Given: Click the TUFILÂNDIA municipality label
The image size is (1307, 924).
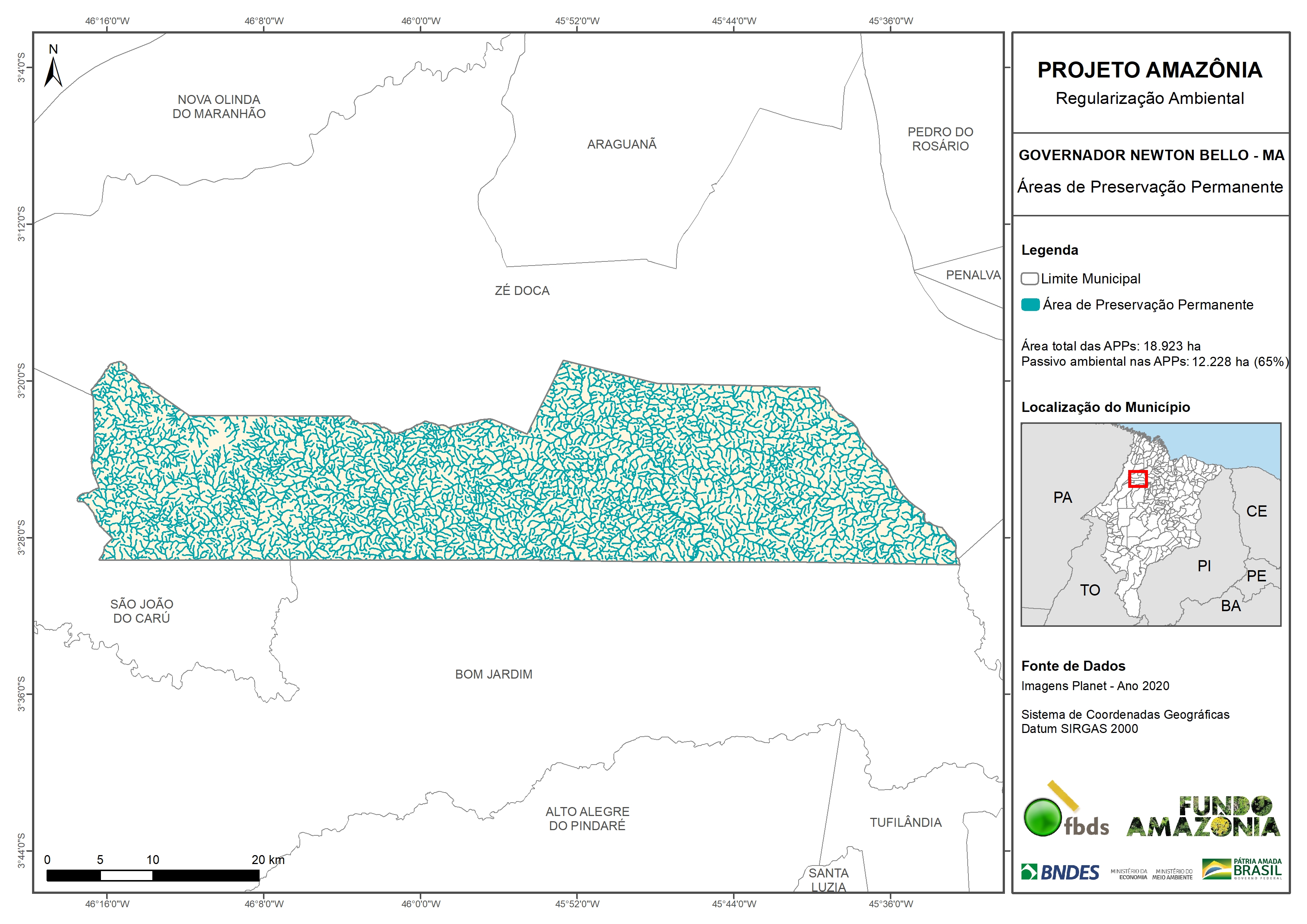Looking at the screenshot, I should tap(905, 822).
